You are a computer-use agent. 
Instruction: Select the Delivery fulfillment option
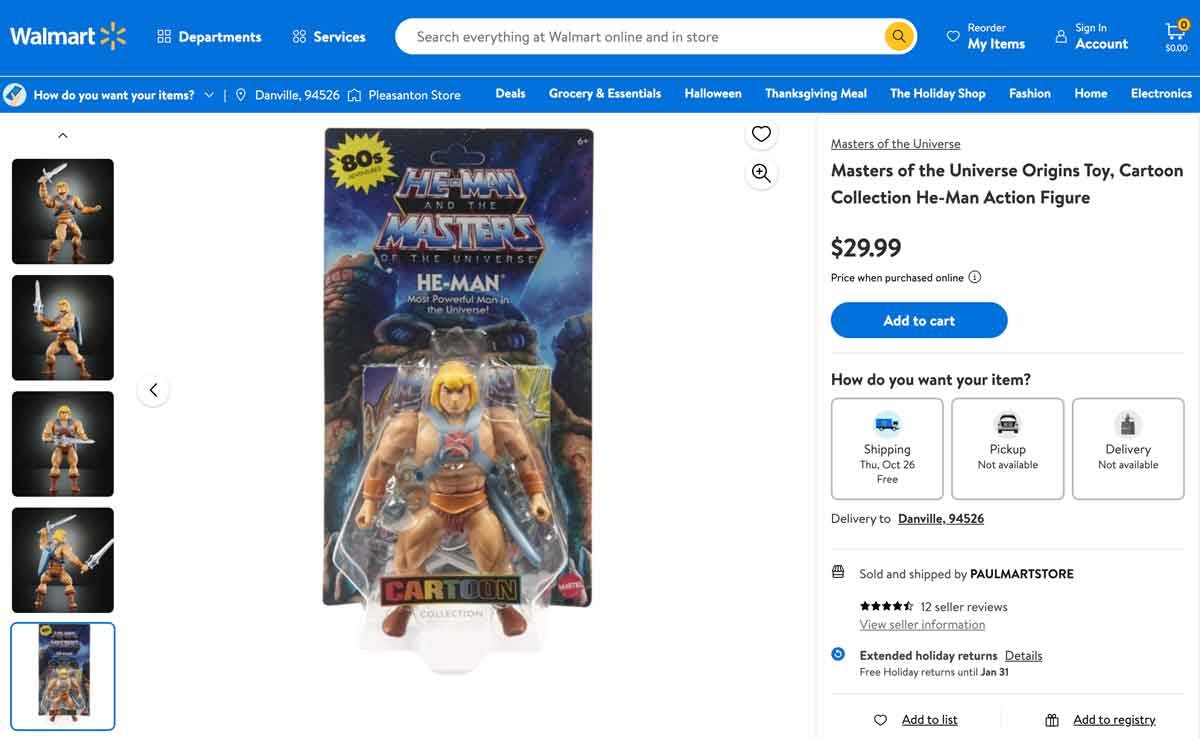(1128, 448)
